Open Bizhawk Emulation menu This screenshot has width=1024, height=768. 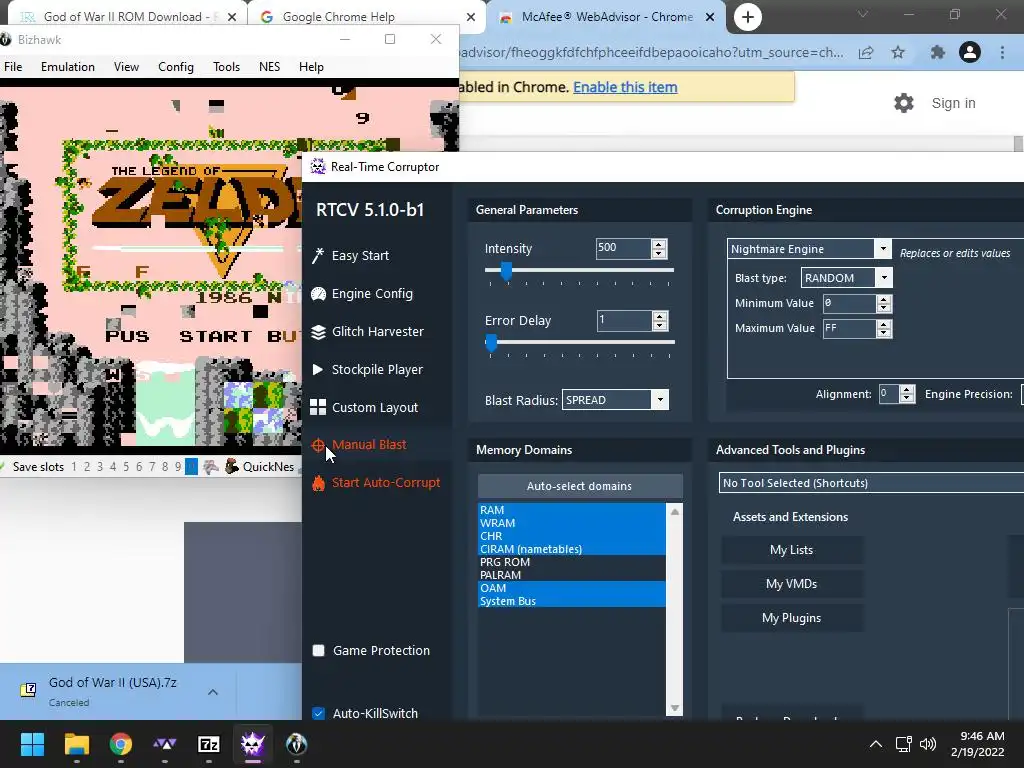68,67
